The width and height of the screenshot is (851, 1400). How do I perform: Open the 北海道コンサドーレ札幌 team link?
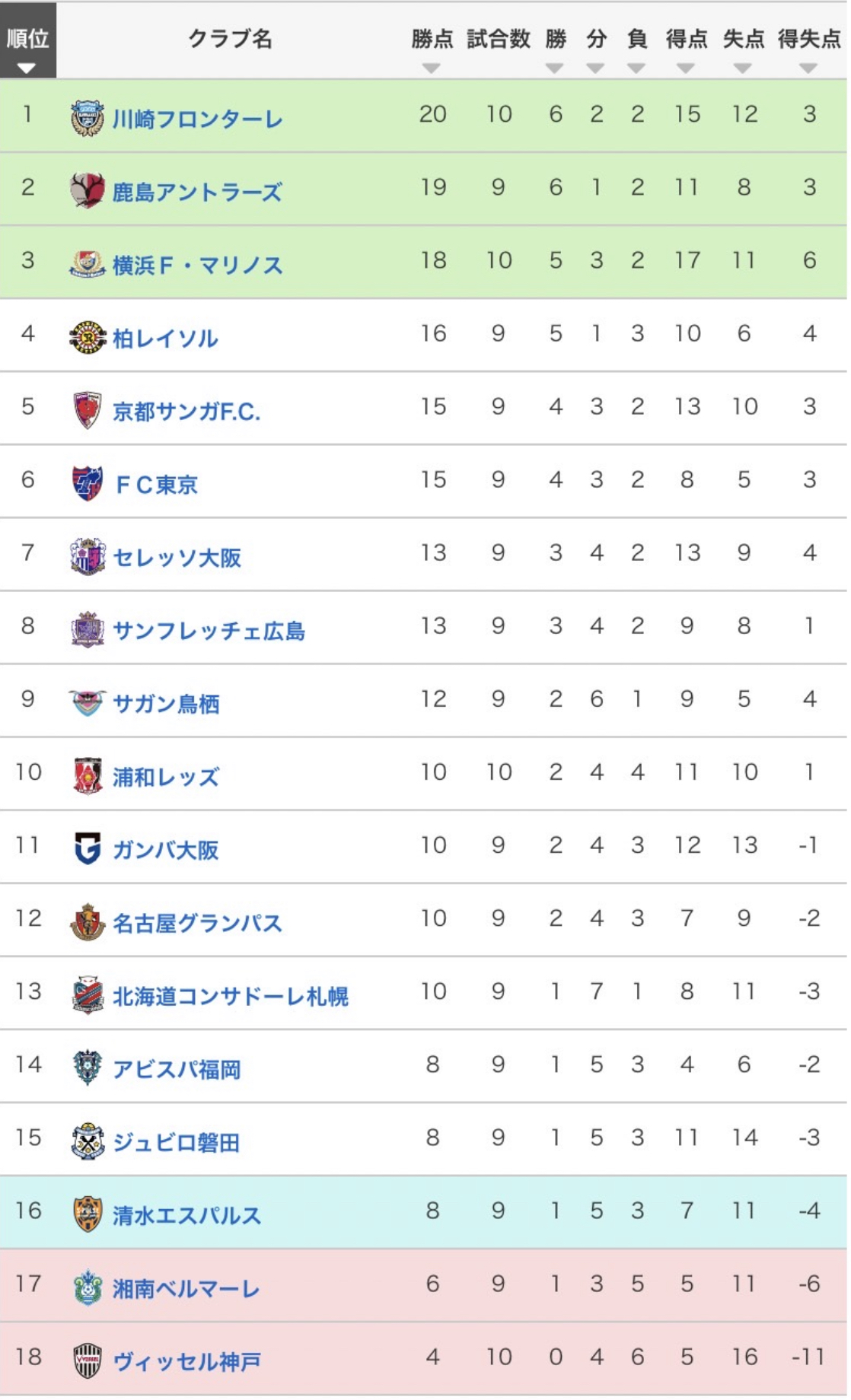tap(230, 996)
